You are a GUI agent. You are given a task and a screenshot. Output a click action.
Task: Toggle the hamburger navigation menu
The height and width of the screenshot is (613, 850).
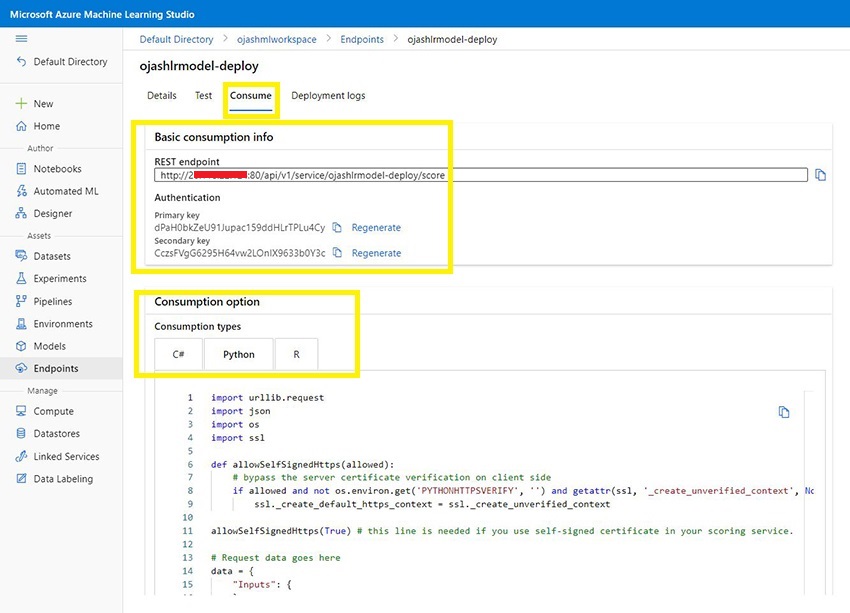(22, 38)
